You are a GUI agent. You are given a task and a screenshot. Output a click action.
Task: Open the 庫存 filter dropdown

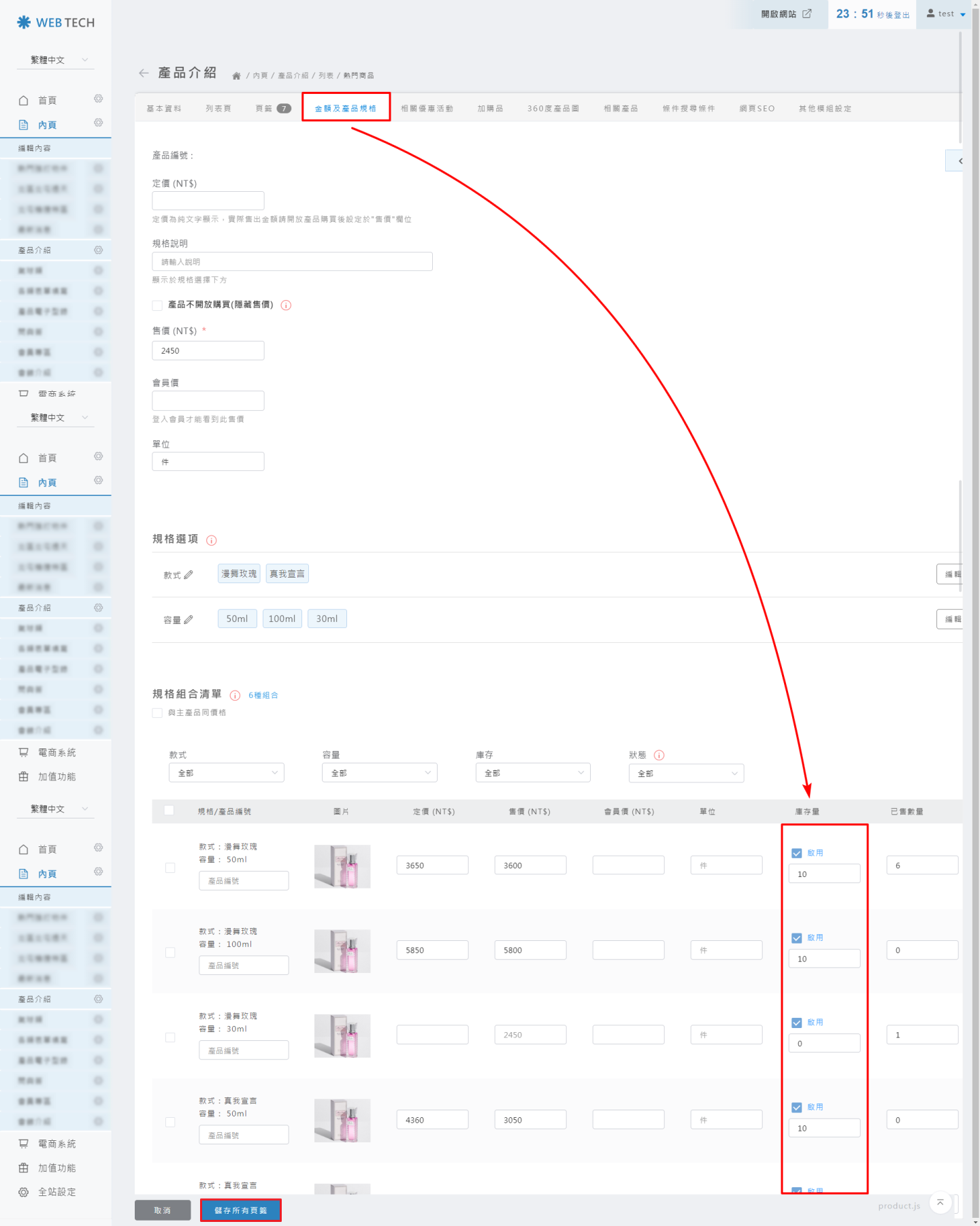(532, 773)
